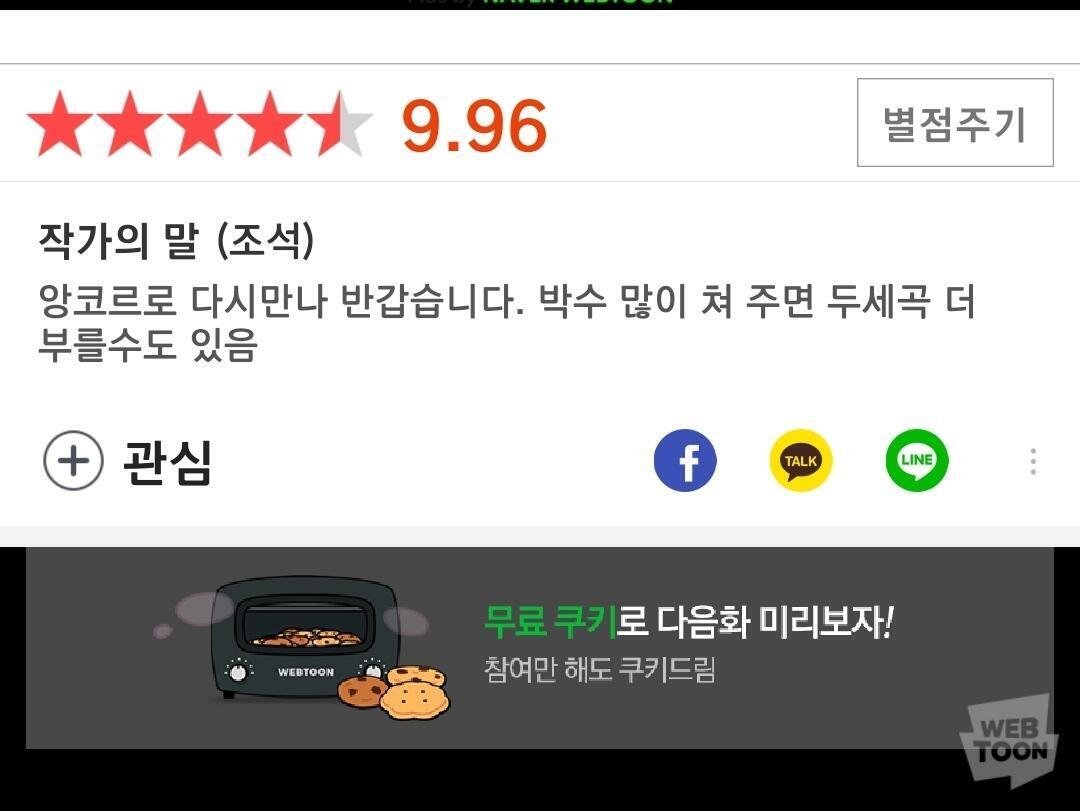Click the author's comment starting with 앙코르로

pos(506,322)
